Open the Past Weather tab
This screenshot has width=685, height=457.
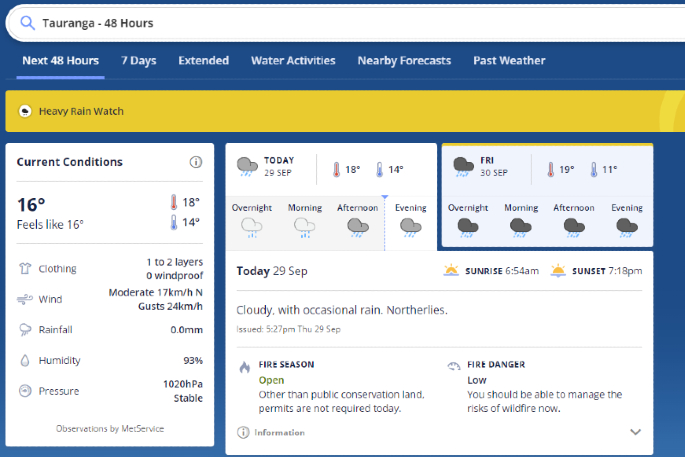pos(509,61)
